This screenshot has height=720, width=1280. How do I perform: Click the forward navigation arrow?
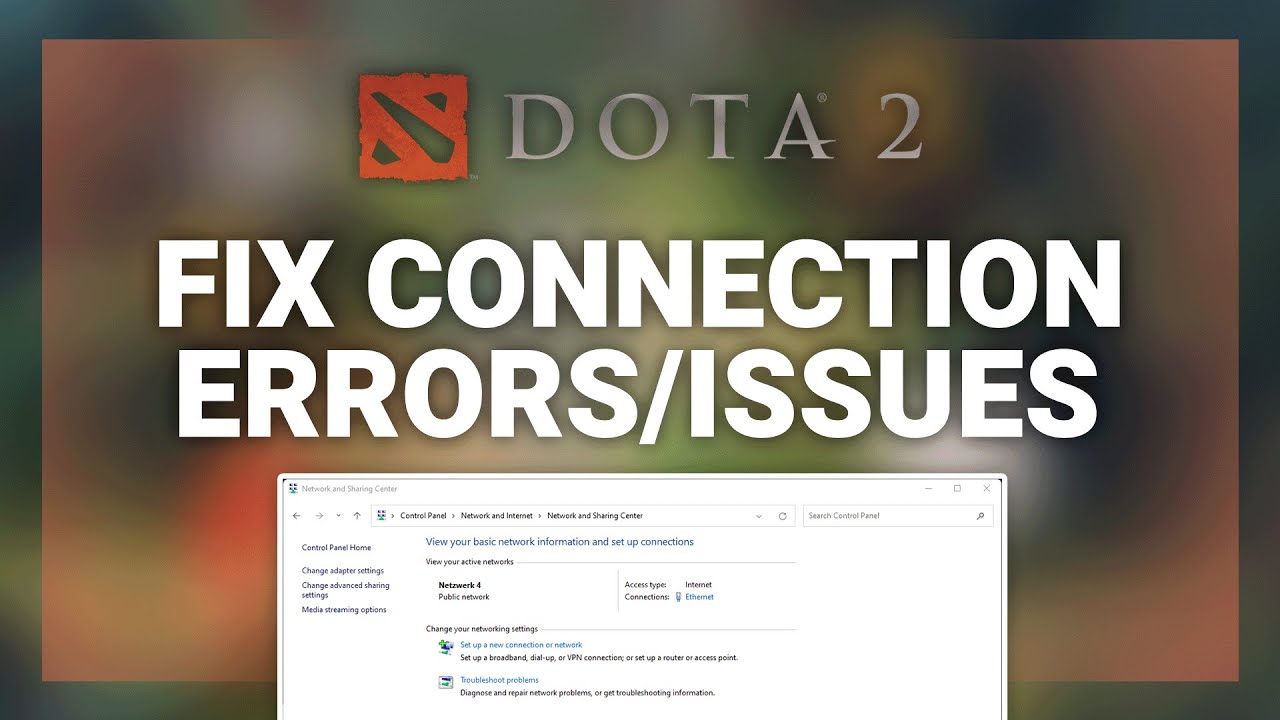pyautogui.click(x=319, y=516)
